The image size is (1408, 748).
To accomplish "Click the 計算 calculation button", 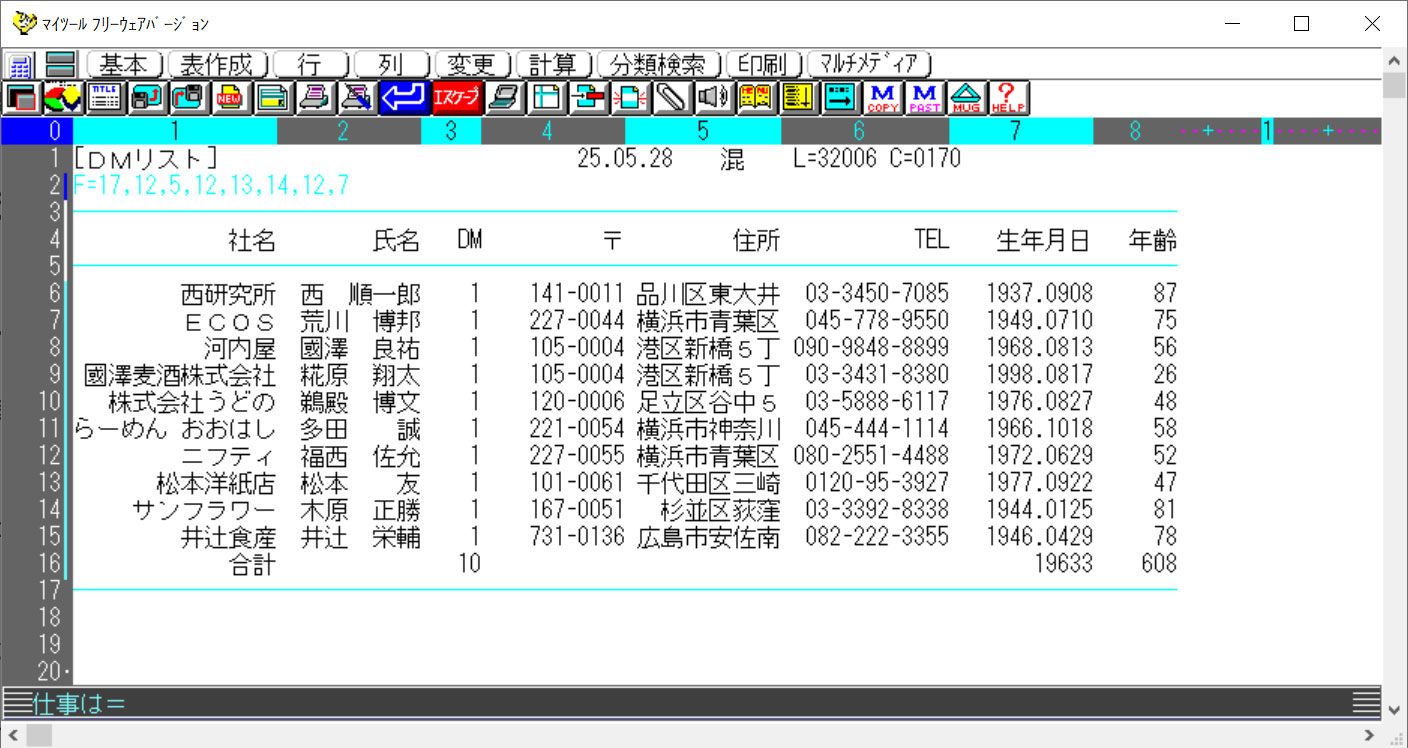I will coord(553,65).
